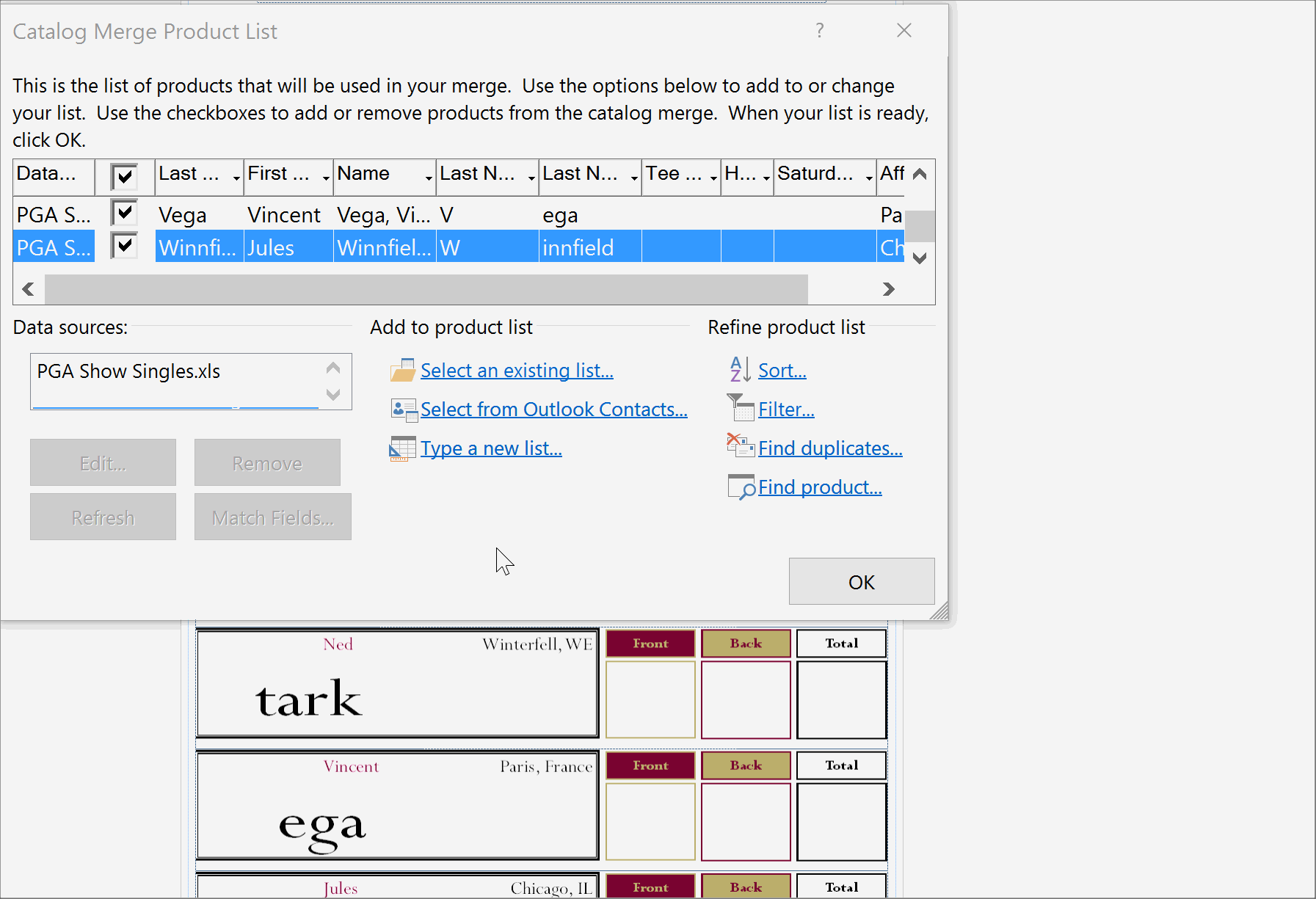Click the 'innfield' cell in selected row
This screenshot has height=899, width=1316.
click(x=590, y=247)
